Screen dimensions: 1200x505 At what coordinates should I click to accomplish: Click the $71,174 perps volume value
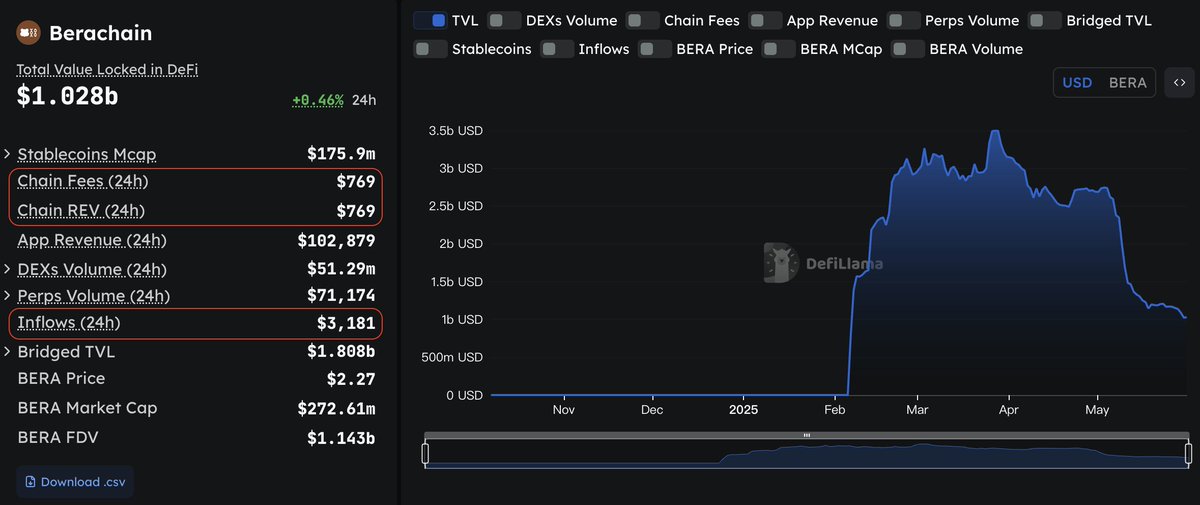(x=341, y=296)
